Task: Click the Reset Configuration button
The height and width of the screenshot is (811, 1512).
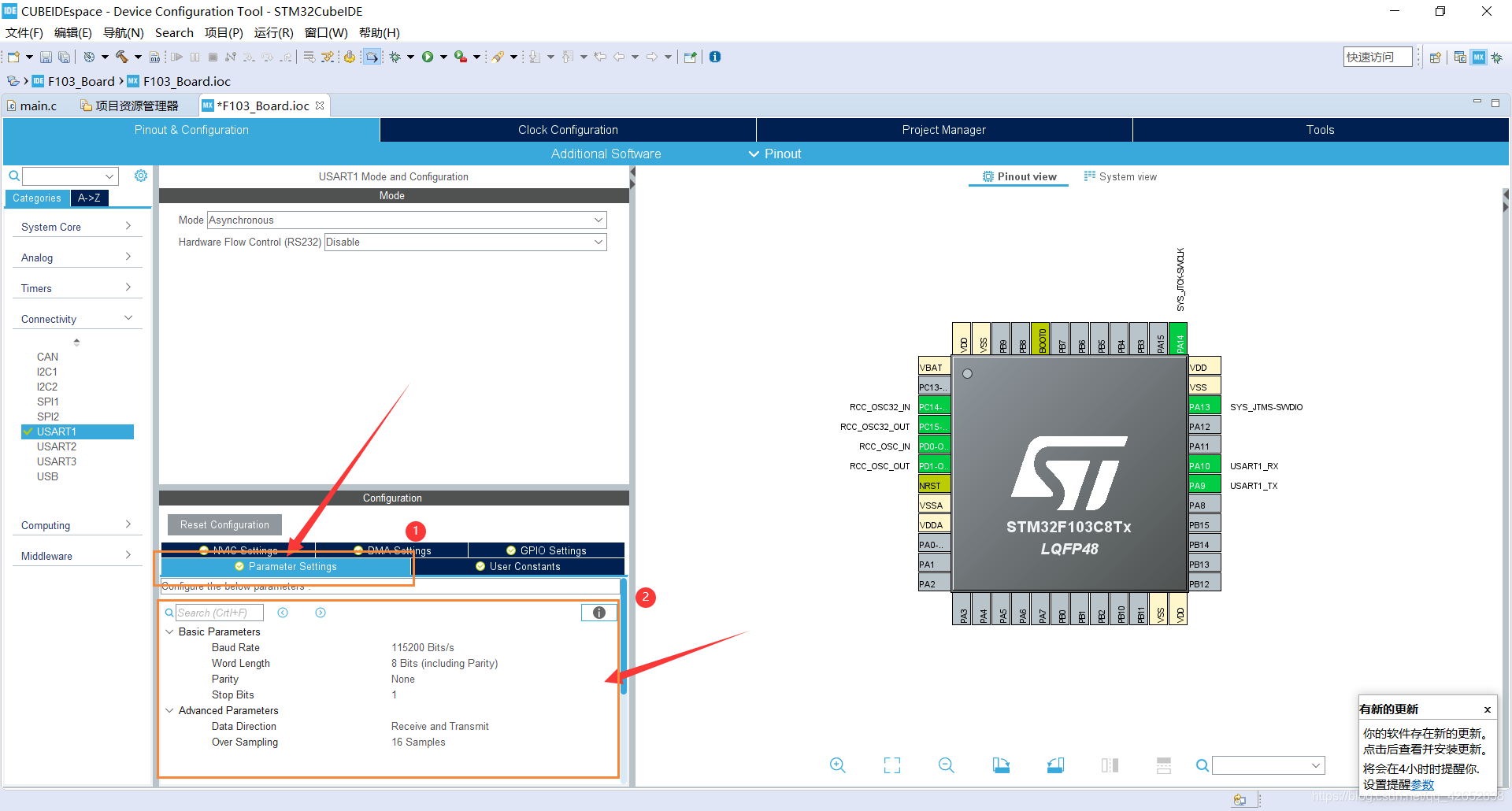Action: coord(224,524)
